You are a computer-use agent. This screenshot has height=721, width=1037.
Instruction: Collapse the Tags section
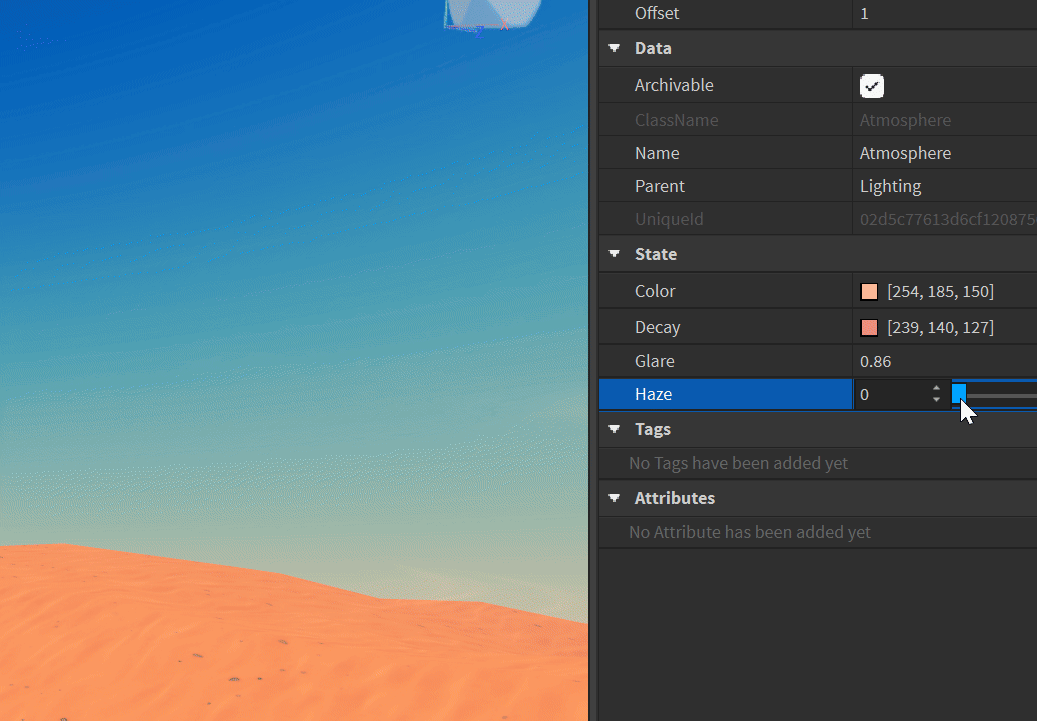(614, 429)
